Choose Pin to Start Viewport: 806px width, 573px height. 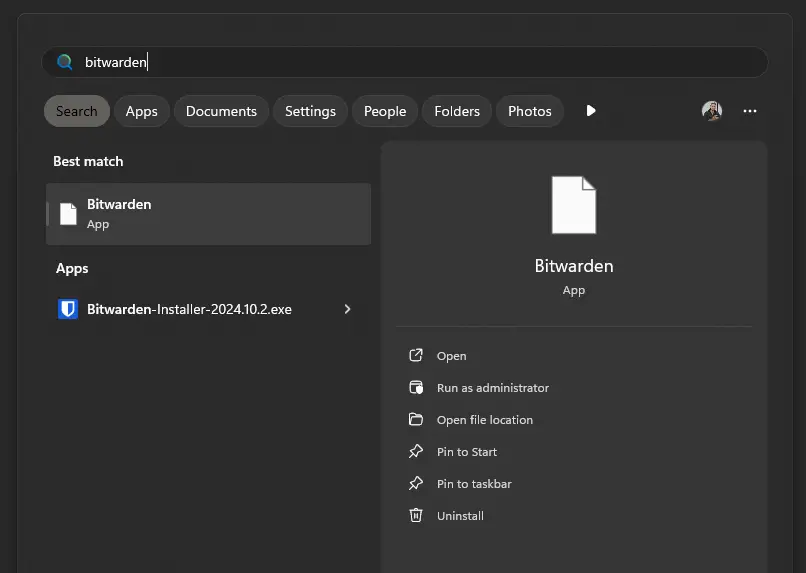[466, 452]
